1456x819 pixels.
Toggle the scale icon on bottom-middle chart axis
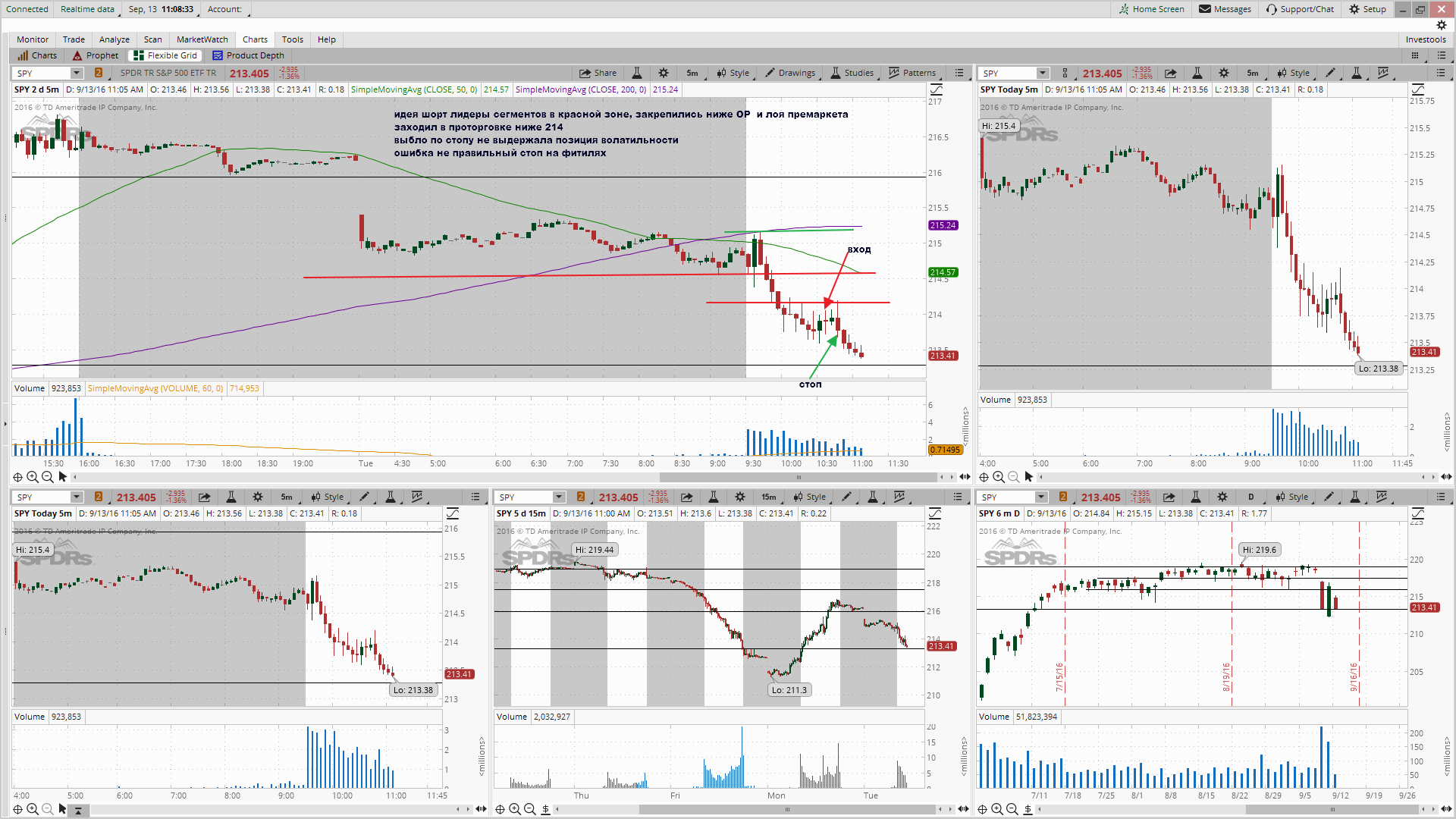[x=935, y=513]
